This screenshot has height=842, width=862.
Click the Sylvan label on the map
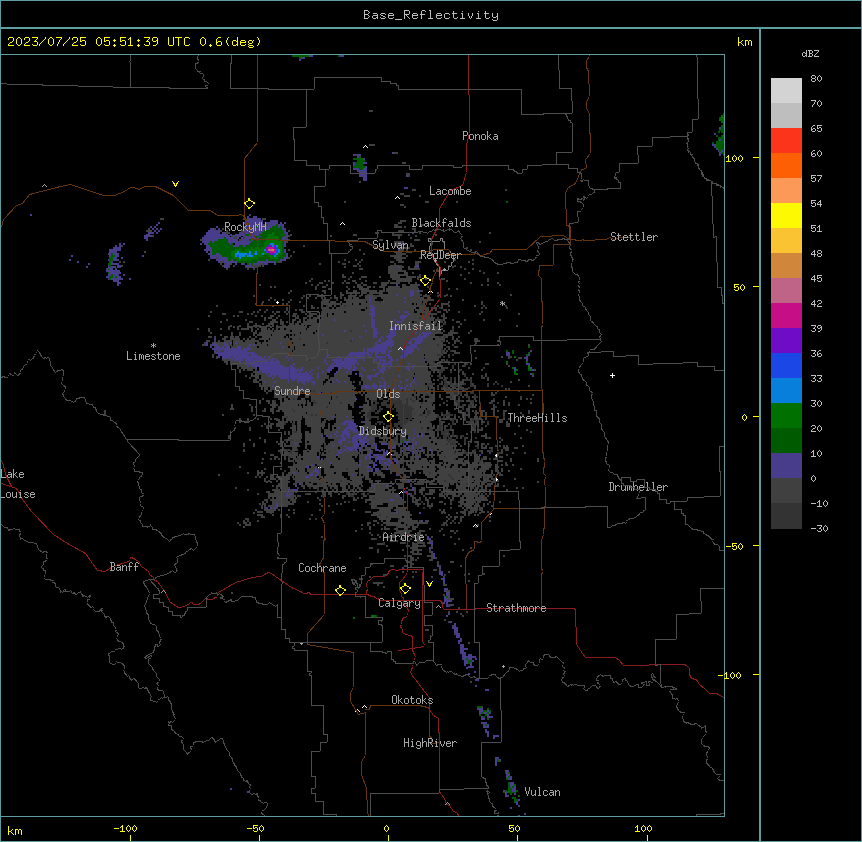(390, 245)
